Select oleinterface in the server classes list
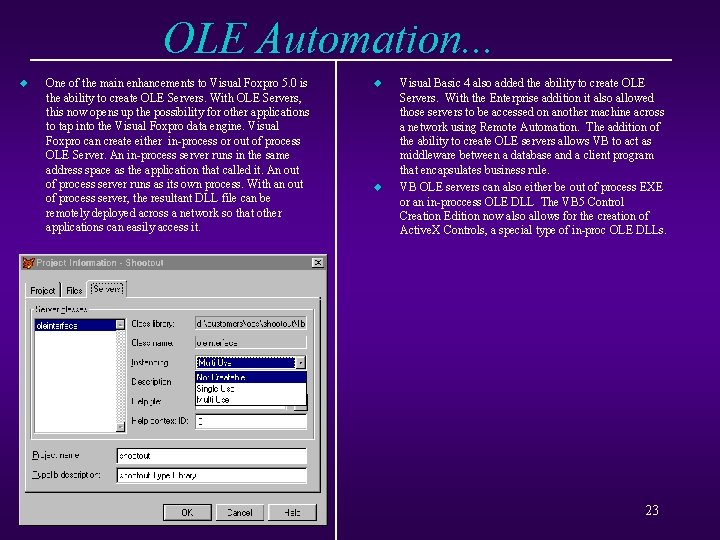The width and height of the screenshot is (720, 540). (75, 325)
